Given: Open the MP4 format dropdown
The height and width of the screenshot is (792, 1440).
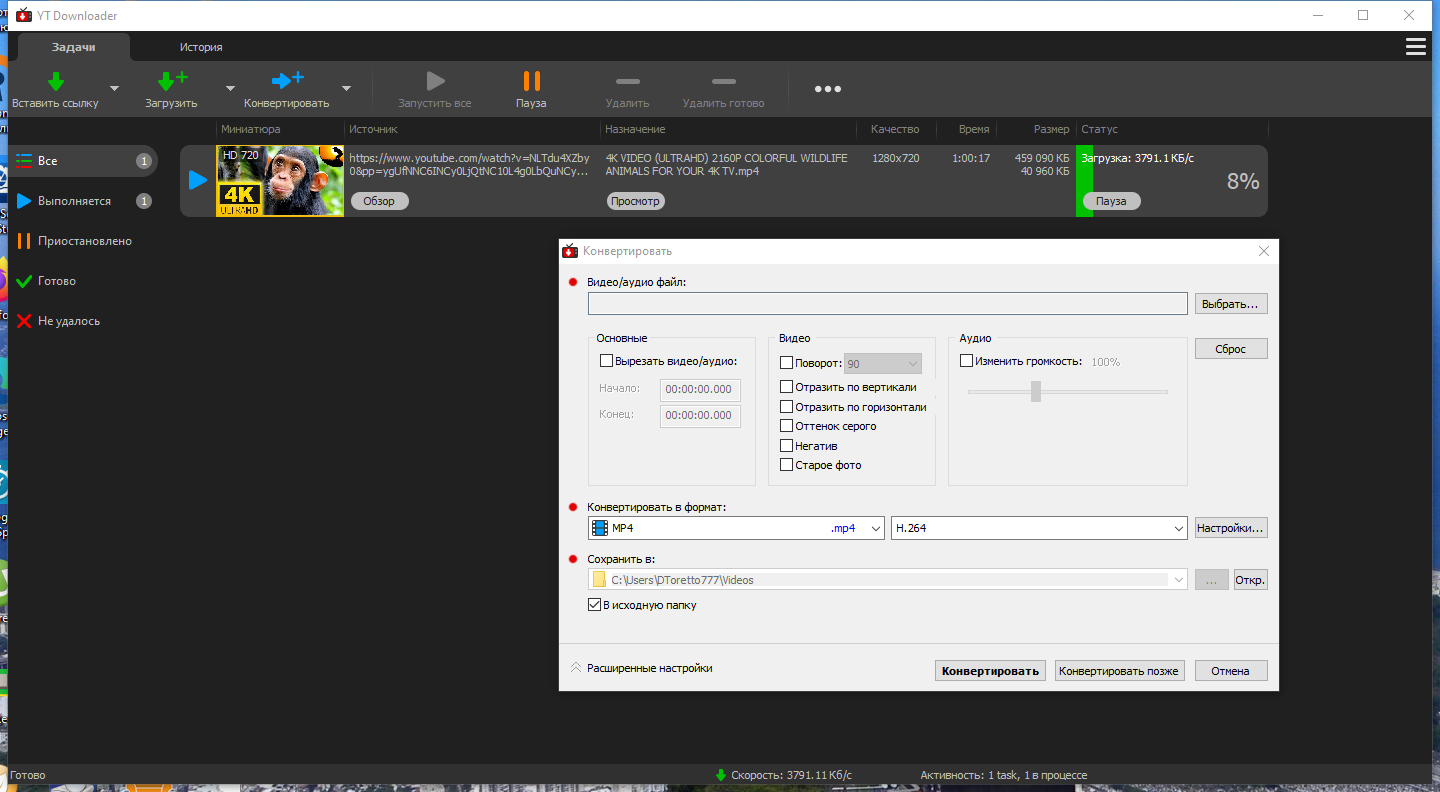Looking at the screenshot, I should (736, 528).
